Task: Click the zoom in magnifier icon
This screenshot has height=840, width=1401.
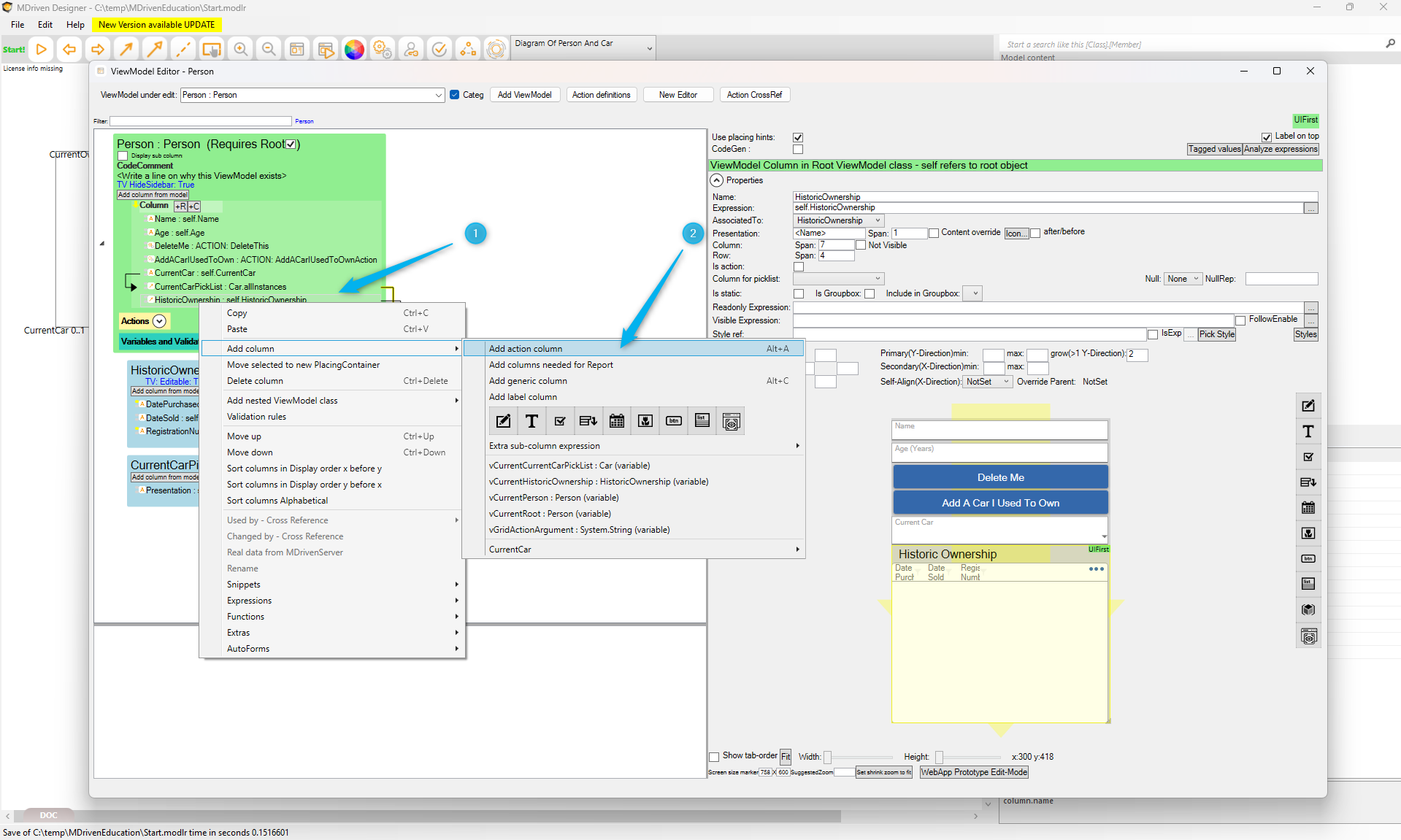Action: [x=240, y=50]
